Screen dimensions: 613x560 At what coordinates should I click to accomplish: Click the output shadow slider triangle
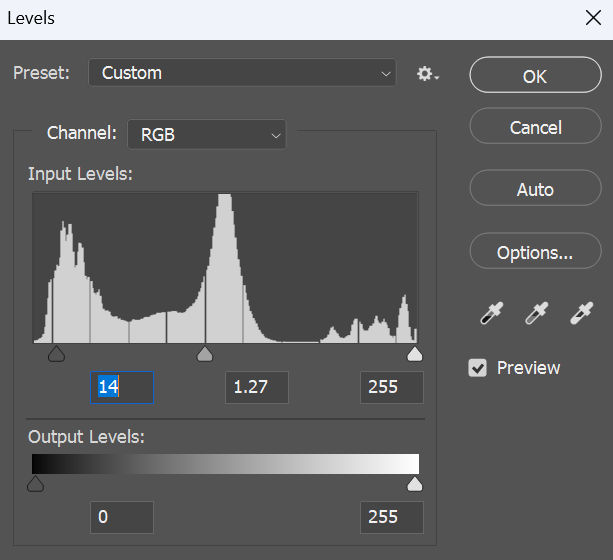click(x=35, y=483)
